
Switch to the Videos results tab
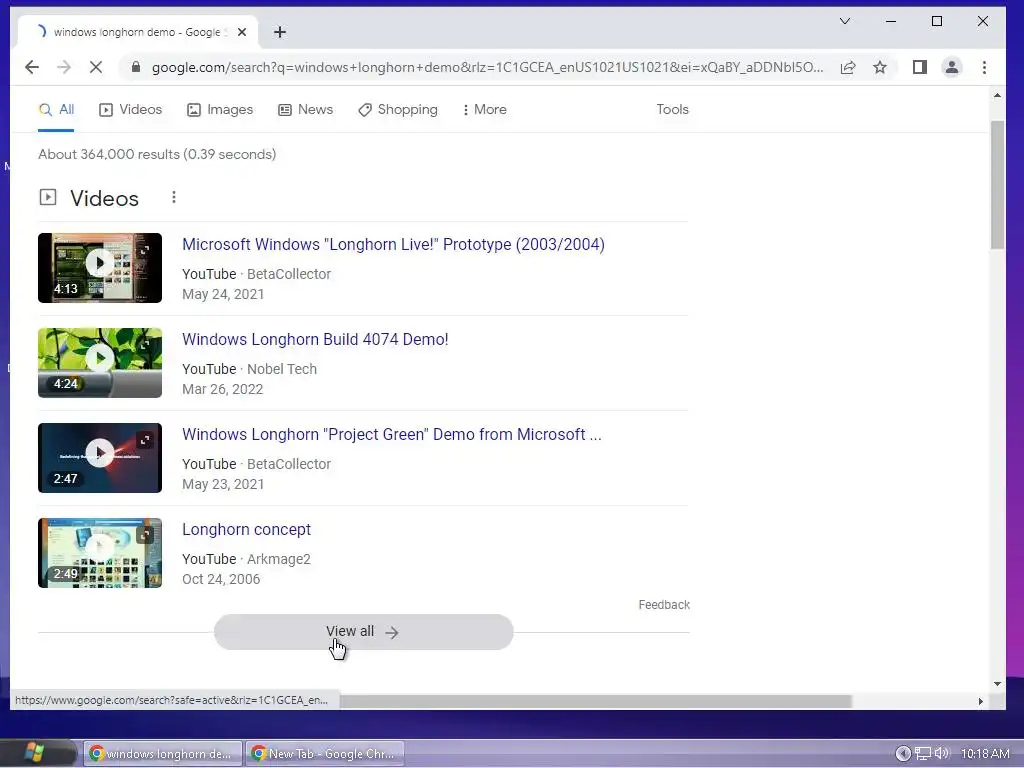point(131,109)
